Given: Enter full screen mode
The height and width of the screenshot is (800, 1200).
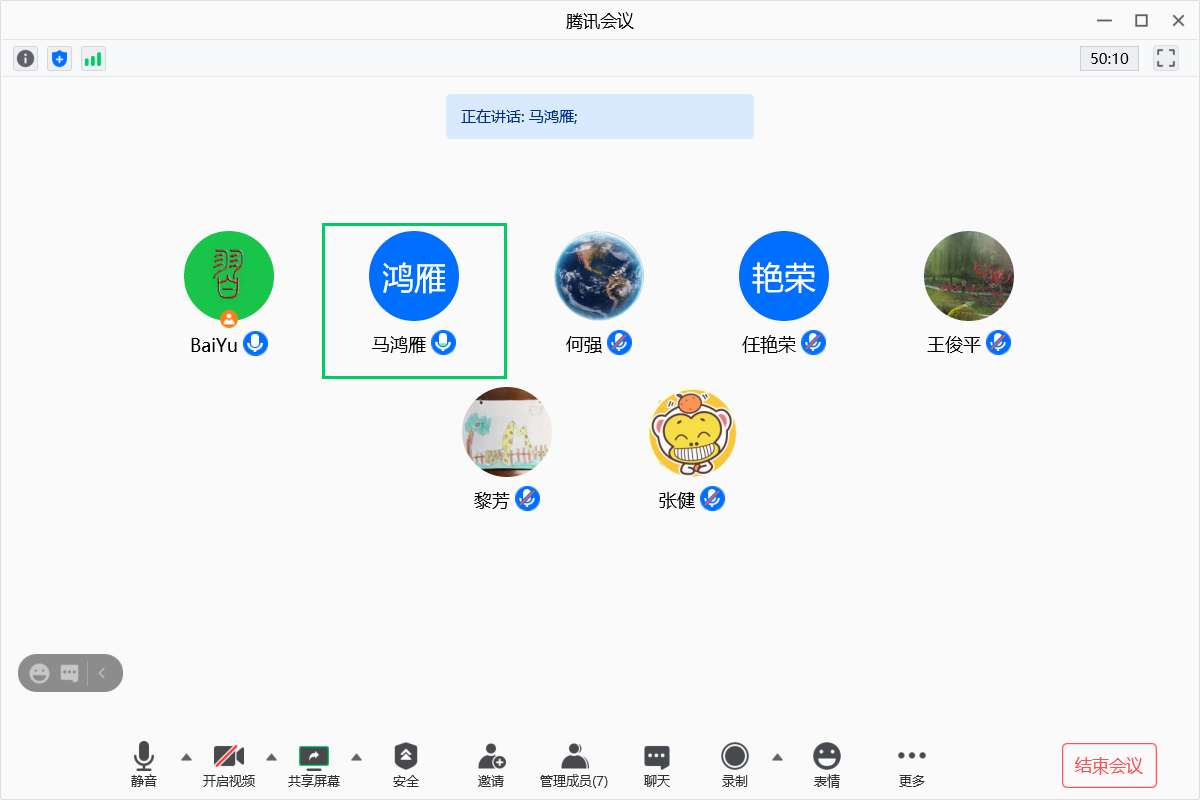Looking at the screenshot, I should pos(1166,58).
